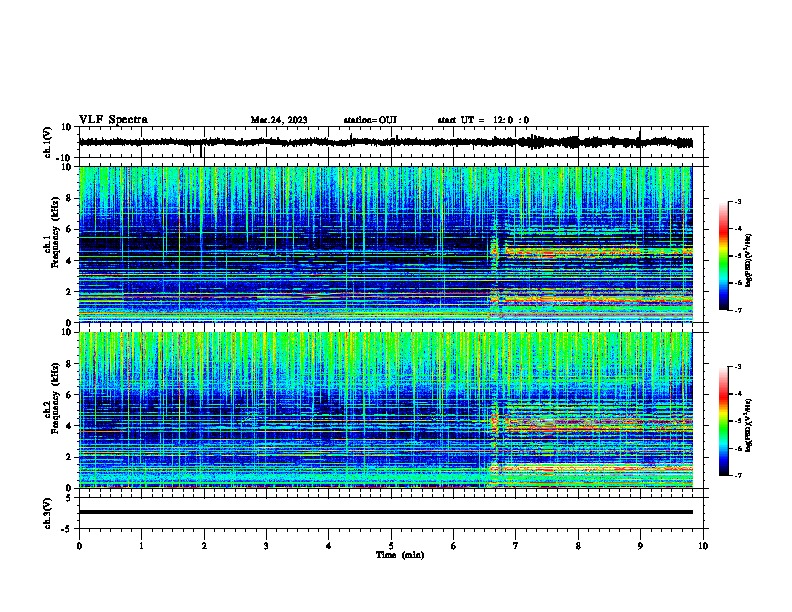Click the "6" kHz tick on ch.2 frequency axis

pos(70,395)
